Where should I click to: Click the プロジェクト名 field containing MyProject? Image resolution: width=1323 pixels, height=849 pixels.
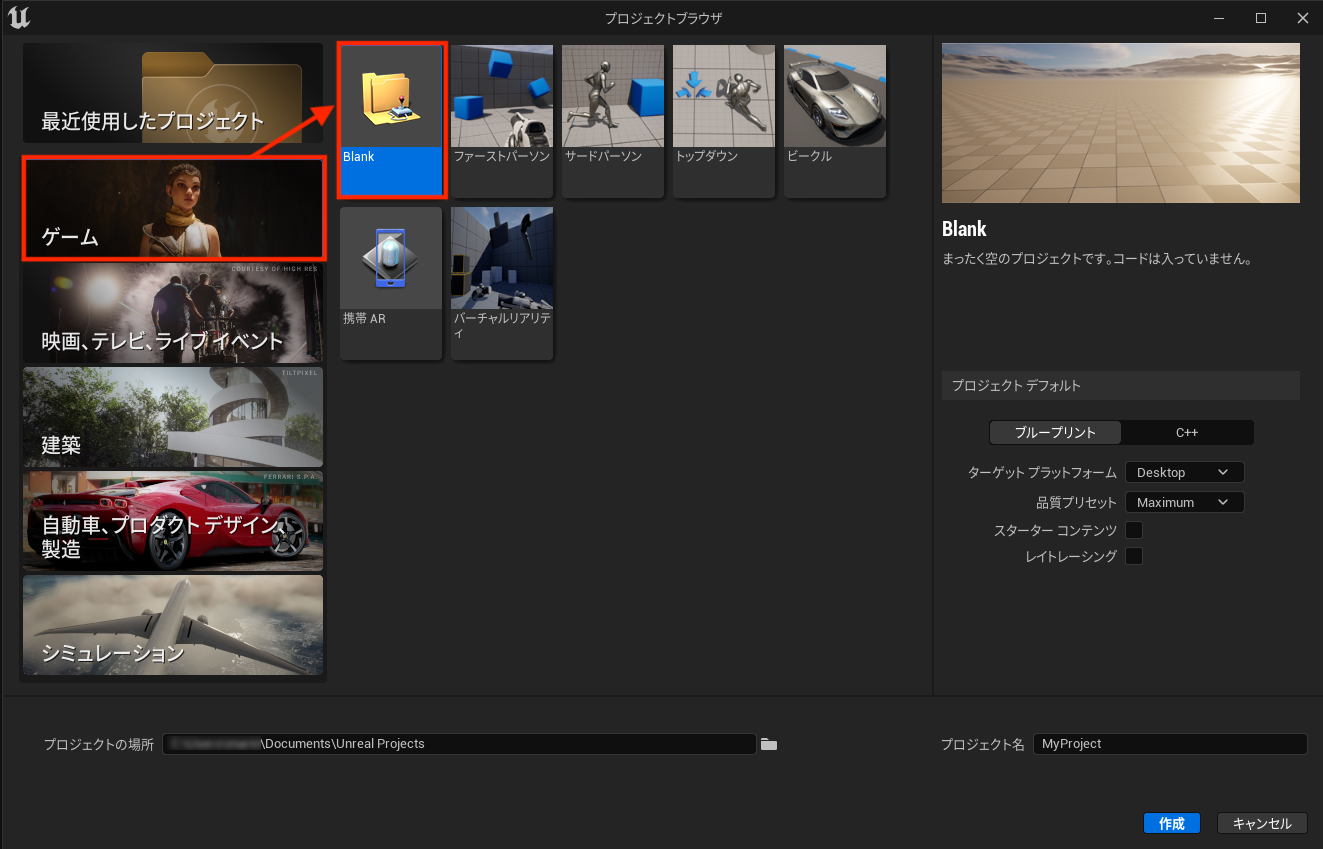pos(1169,744)
